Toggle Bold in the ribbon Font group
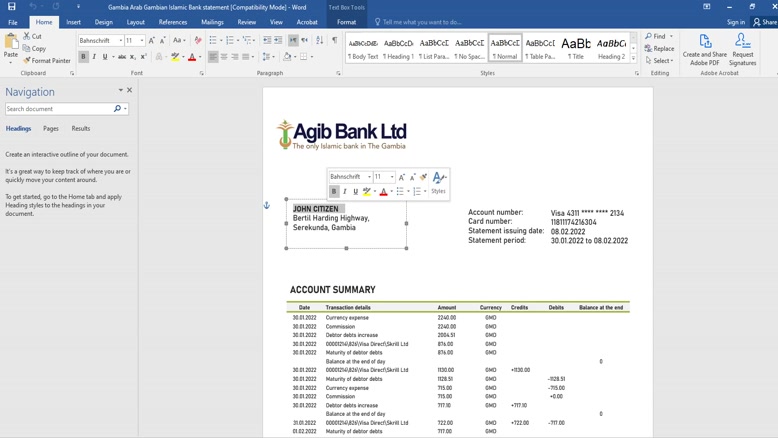The width and height of the screenshot is (778, 438). coord(84,57)
